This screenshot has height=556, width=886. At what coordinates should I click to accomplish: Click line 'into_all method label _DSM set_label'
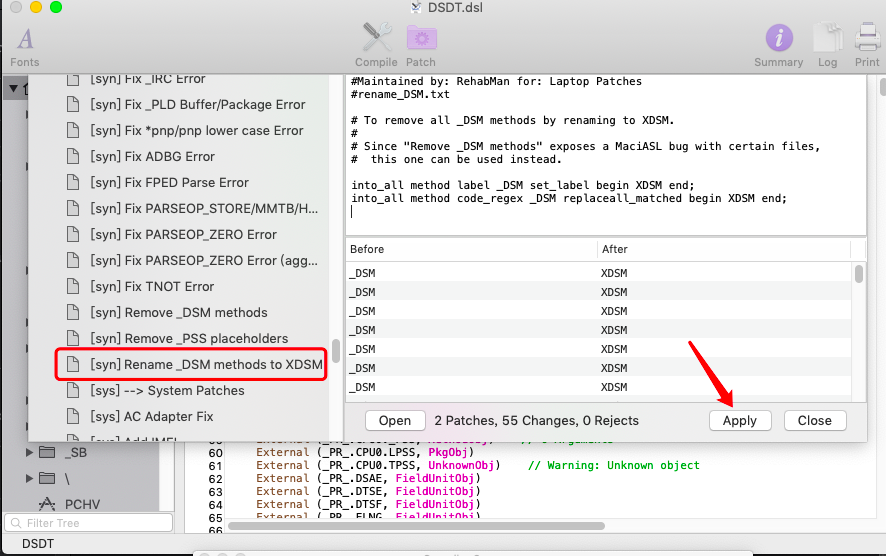point(523,185)
